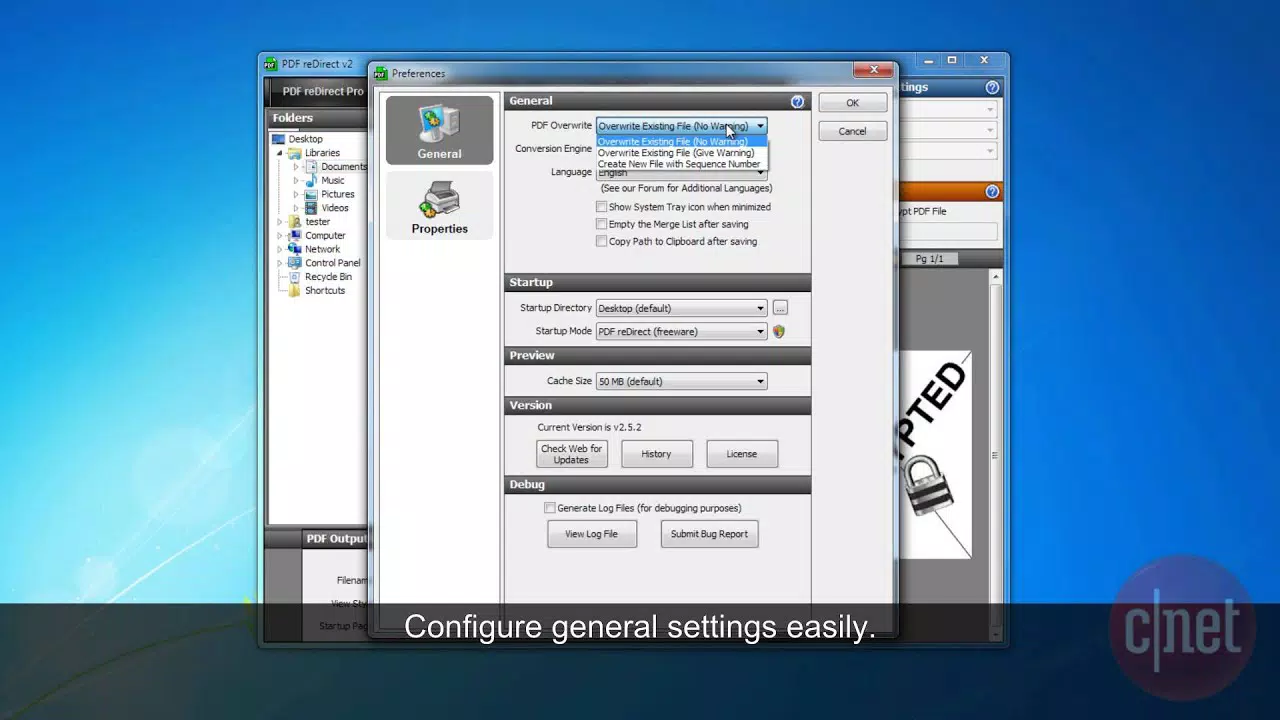This screenshot has height=720, width=1280.
Task: Open the Properties preferences category
Action: (x=439, y=205)
